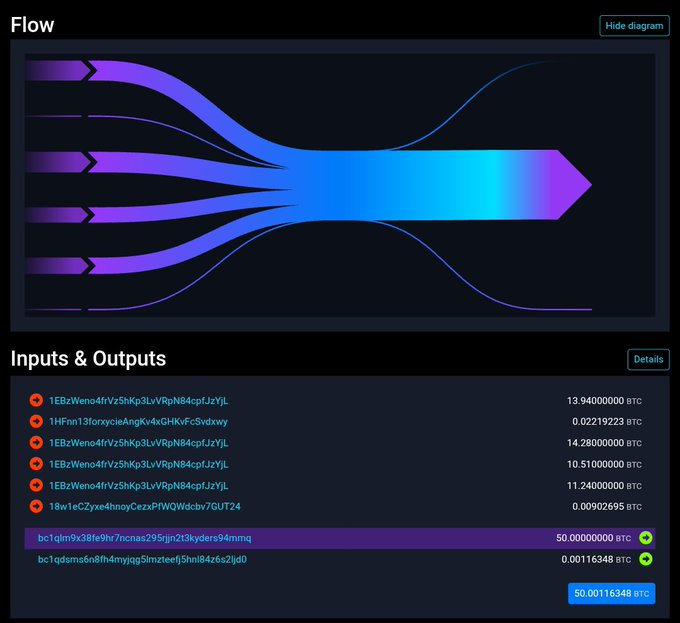The width and height of the screenshot is (680, 623).
Task: Open the address link 18w1eCZyxe4hnoyCezxPfWQWdcbv7GUT24
Action: coord(144,507)
